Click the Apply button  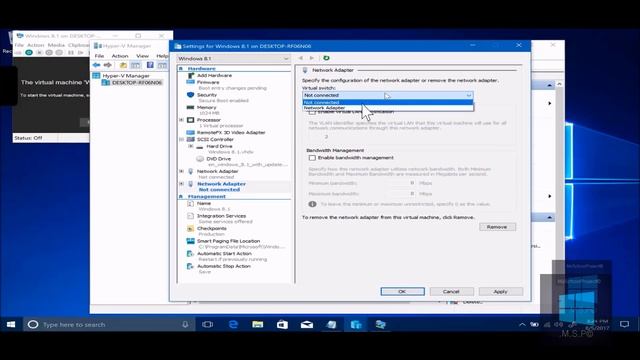pyautogui.click(x=500, y=291)
